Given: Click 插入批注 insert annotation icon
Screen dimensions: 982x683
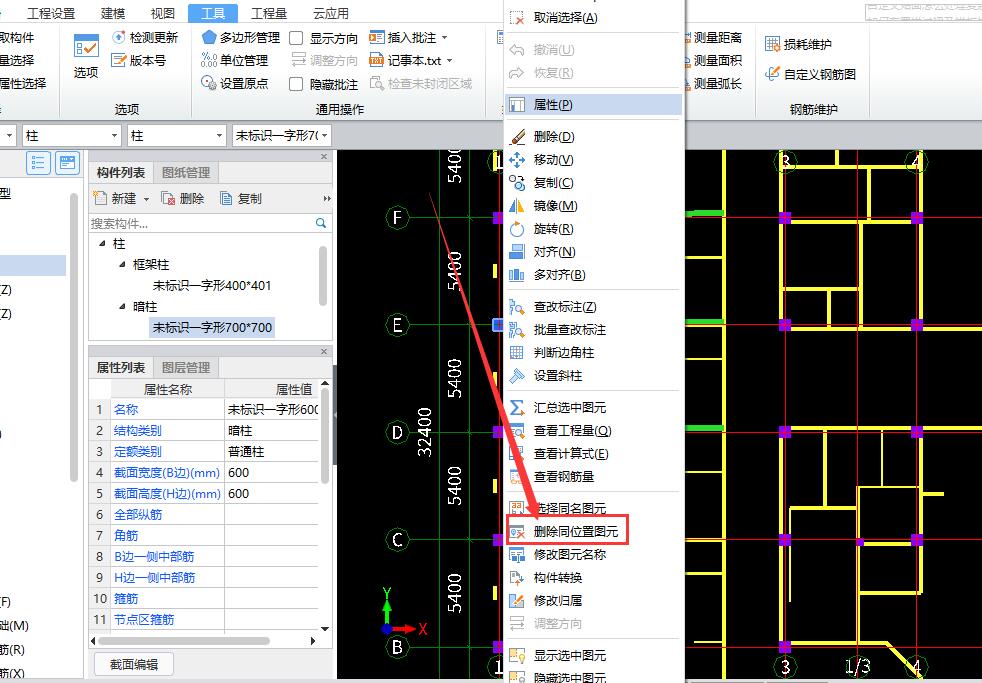Looking at the screenshot, I should pos(376,38).
